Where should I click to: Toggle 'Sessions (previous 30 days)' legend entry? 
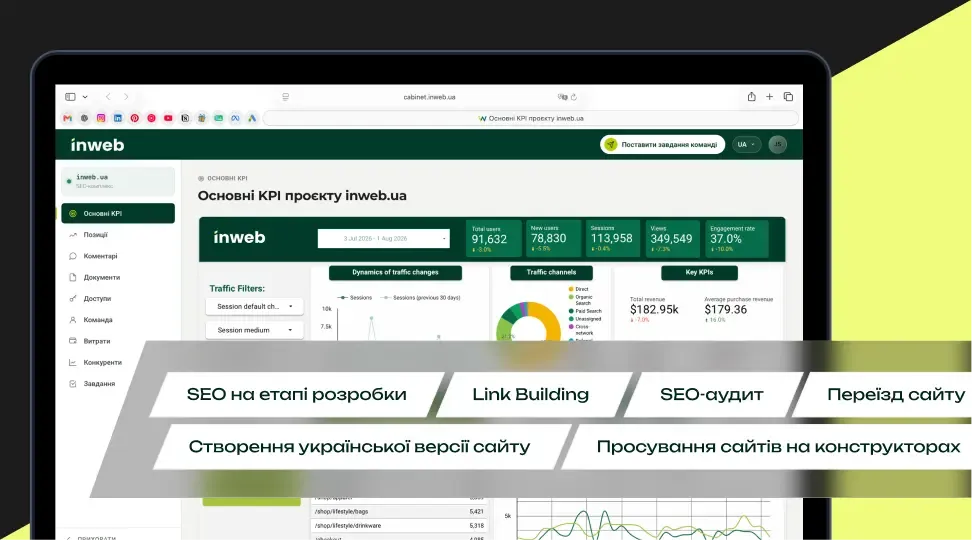click(x=421, y=298)
